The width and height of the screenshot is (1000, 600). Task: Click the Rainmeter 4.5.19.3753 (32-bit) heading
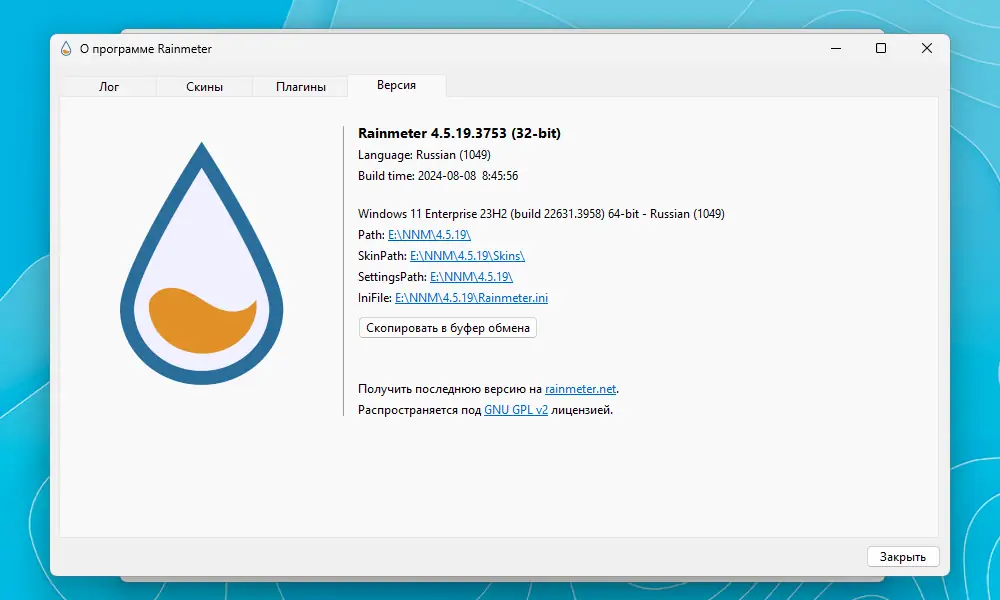tap(459, 133)
